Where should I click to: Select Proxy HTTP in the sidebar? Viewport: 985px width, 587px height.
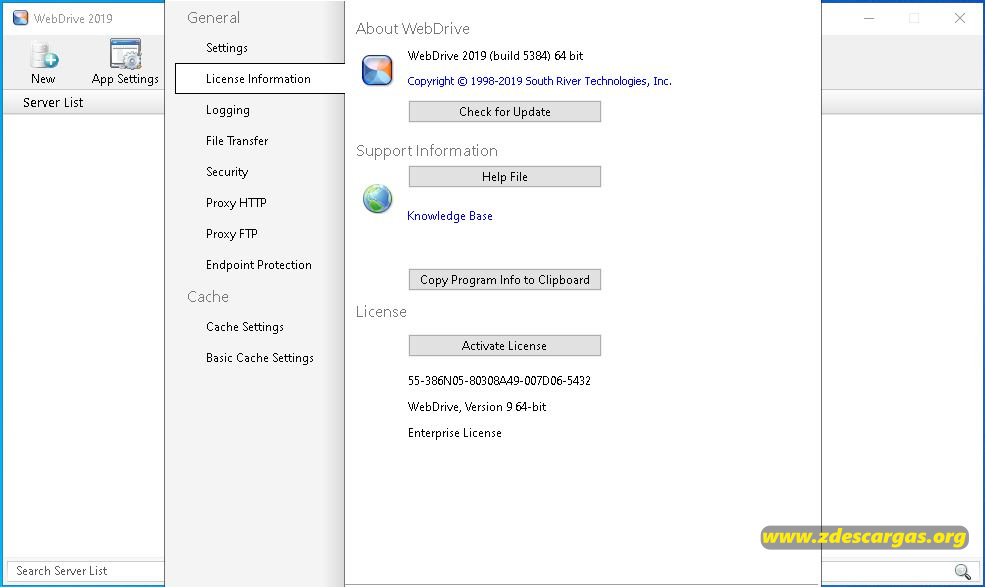[x=236, y=202]
